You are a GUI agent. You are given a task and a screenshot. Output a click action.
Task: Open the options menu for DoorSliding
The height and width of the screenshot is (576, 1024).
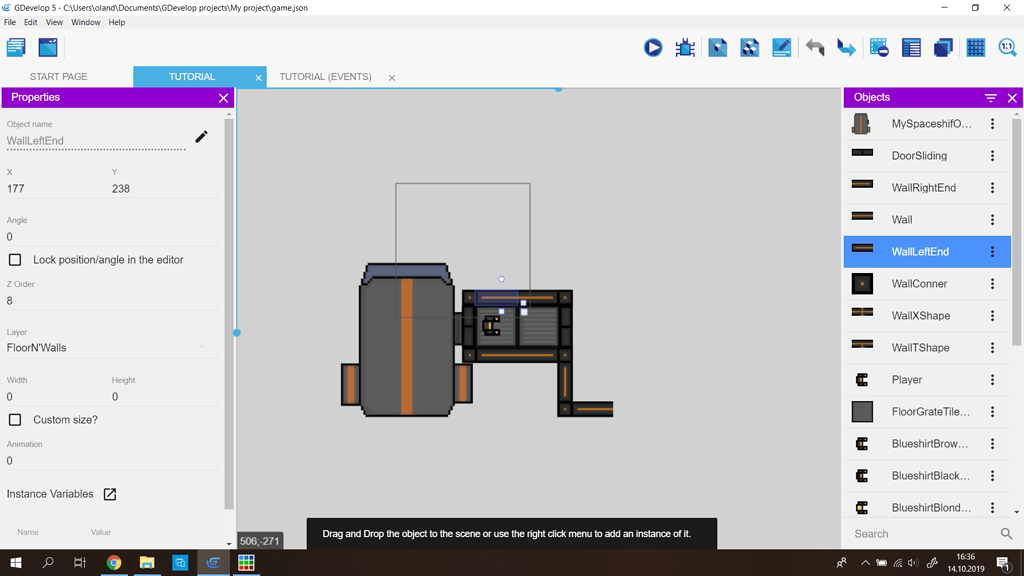[x=993, y=155]
